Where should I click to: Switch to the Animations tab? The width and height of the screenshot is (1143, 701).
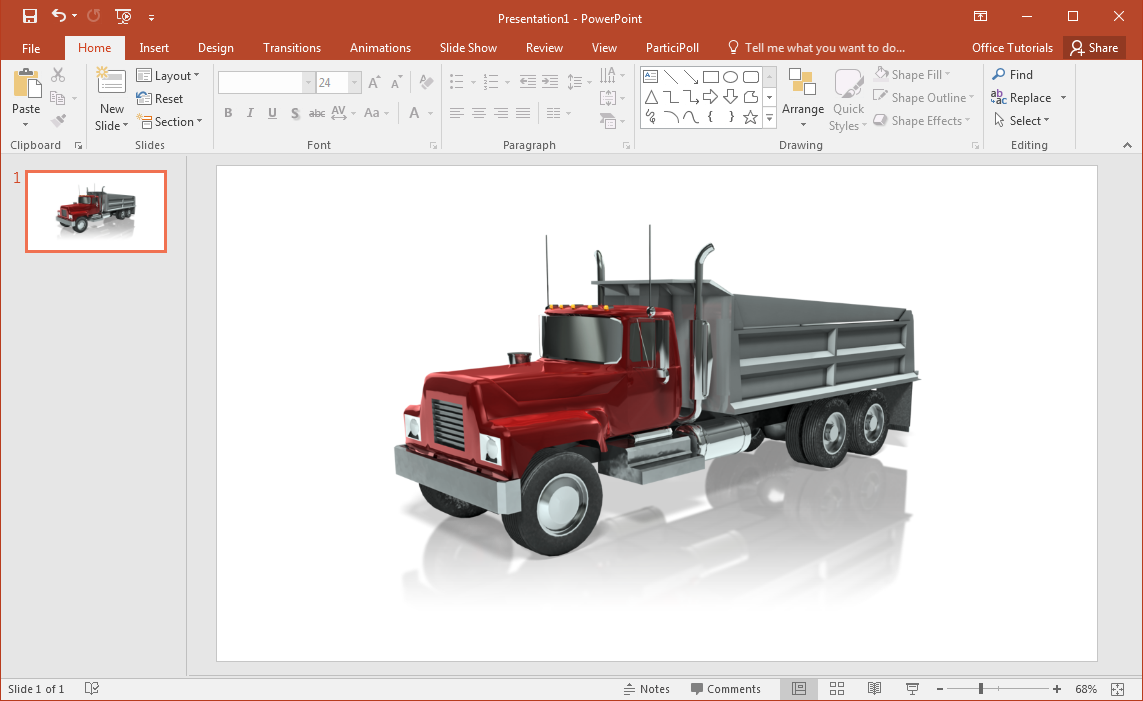point(380,48)
